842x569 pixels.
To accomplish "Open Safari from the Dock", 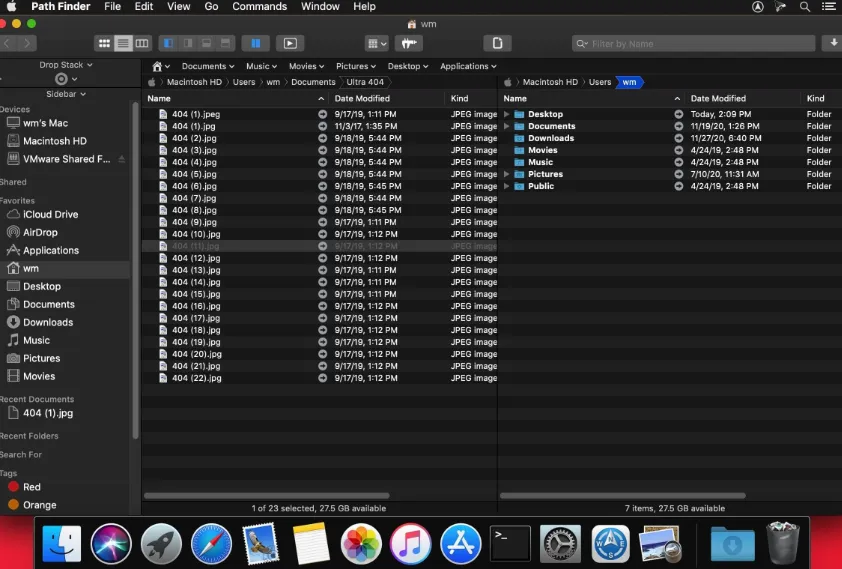I will click(211, 544).
